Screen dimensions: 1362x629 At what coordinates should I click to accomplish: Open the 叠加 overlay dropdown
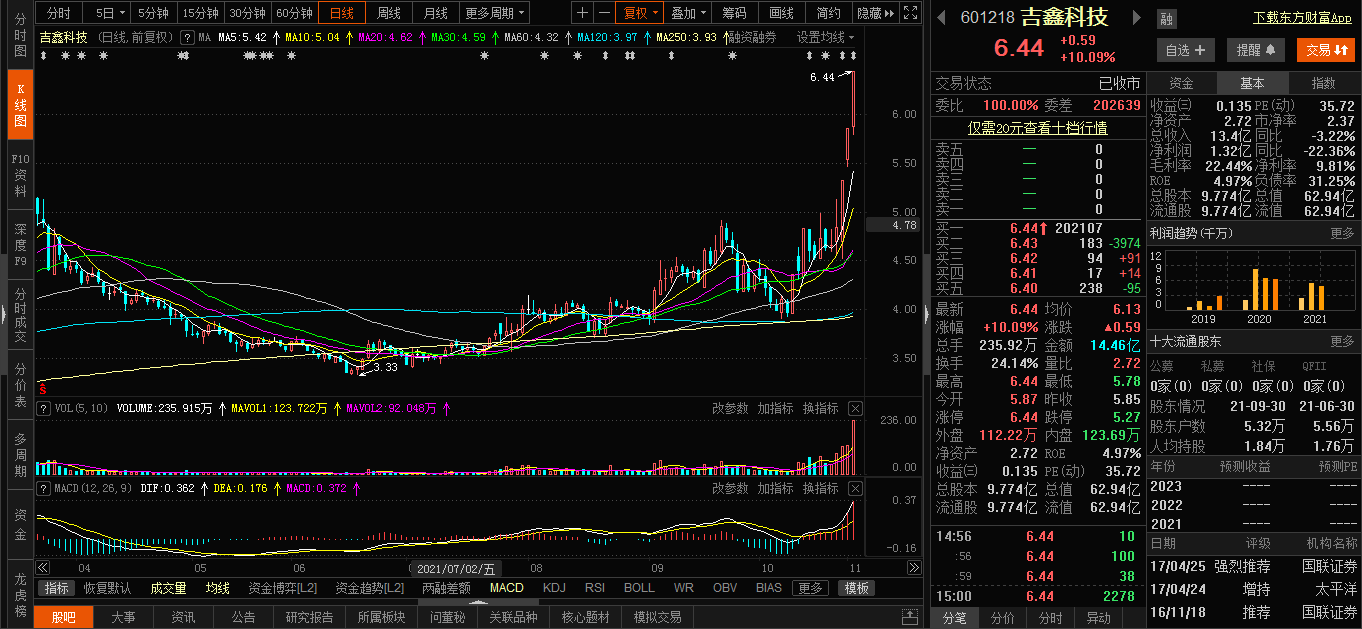pos(689,13)
